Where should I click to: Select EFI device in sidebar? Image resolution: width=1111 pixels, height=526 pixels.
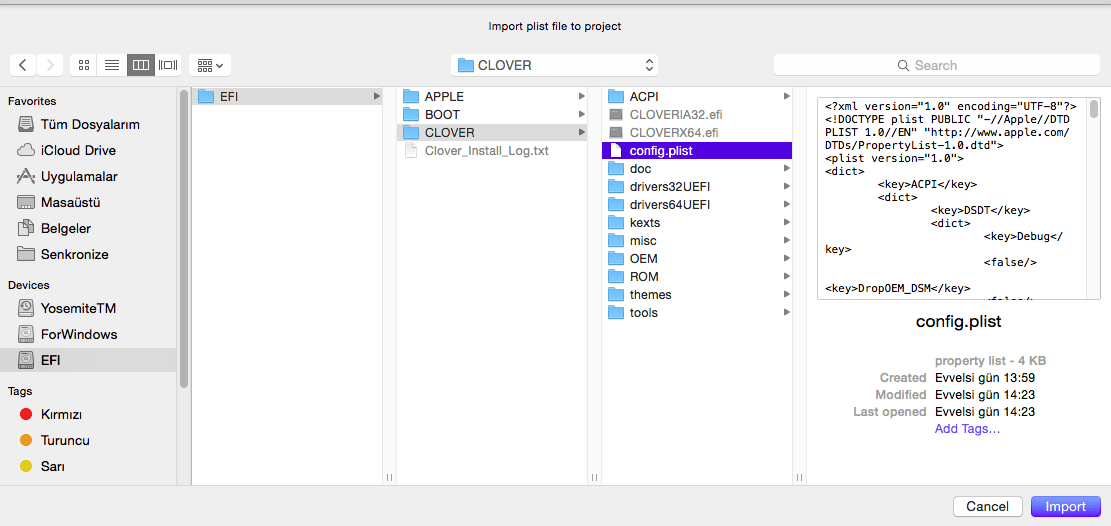89,360
